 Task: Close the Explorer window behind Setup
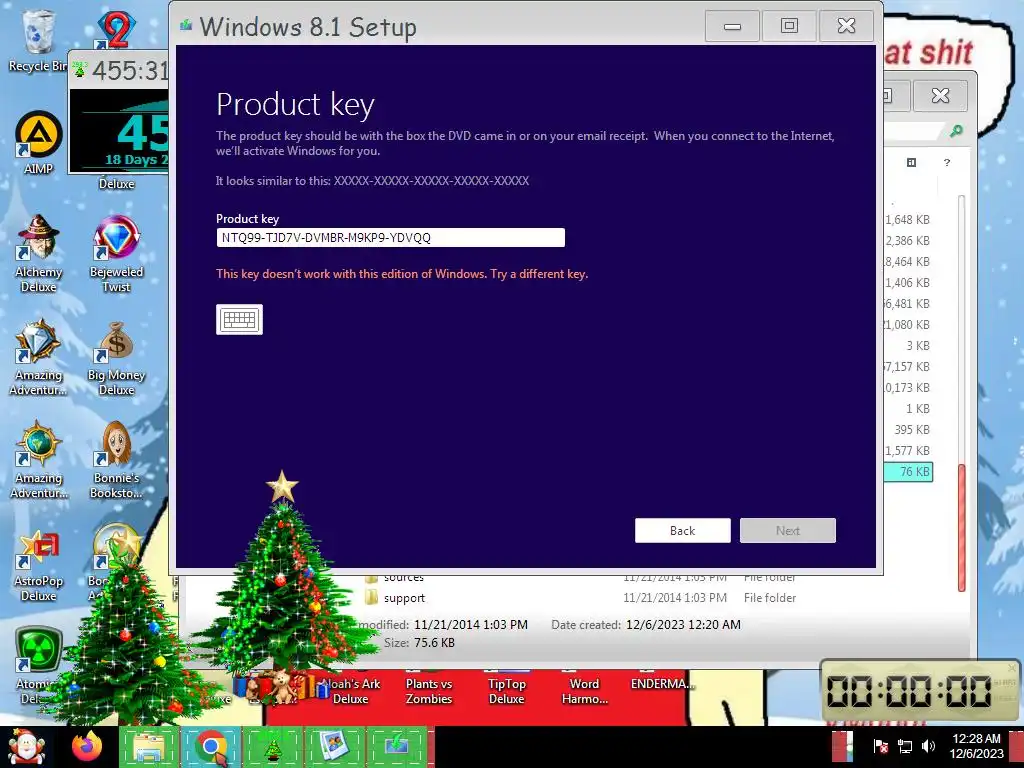coord(940,95)
